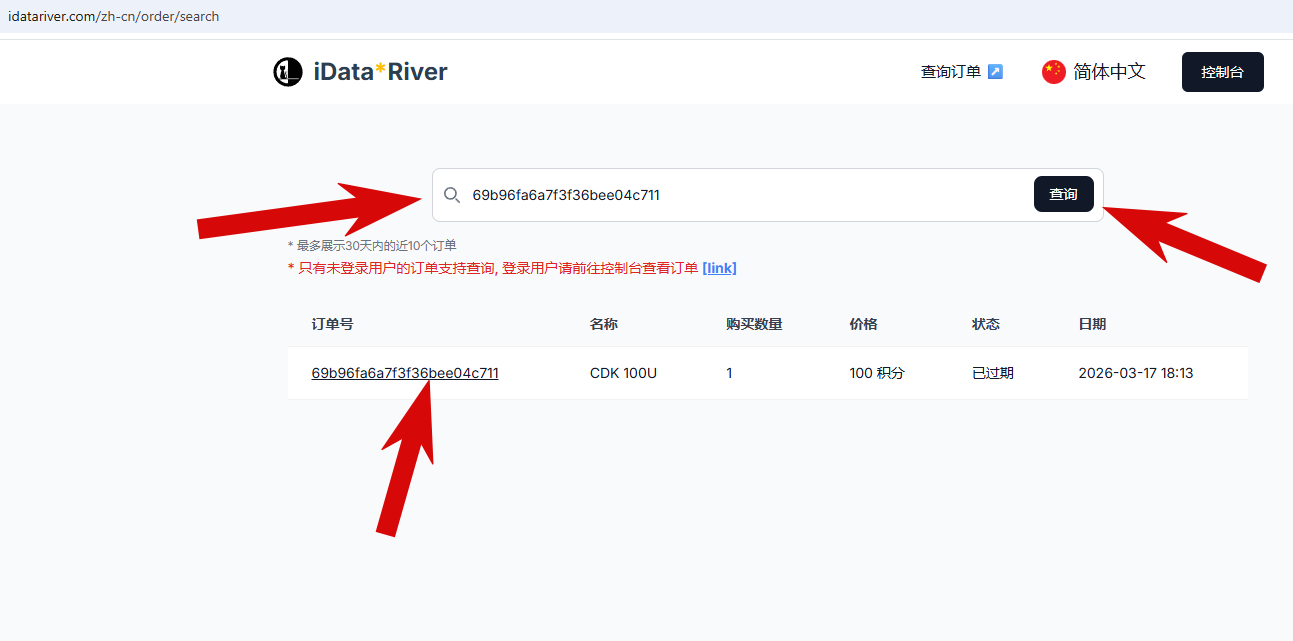The image size is (1293, 641).
Task: Open the 查询订单 link in header
Action: tap(951, 72)
